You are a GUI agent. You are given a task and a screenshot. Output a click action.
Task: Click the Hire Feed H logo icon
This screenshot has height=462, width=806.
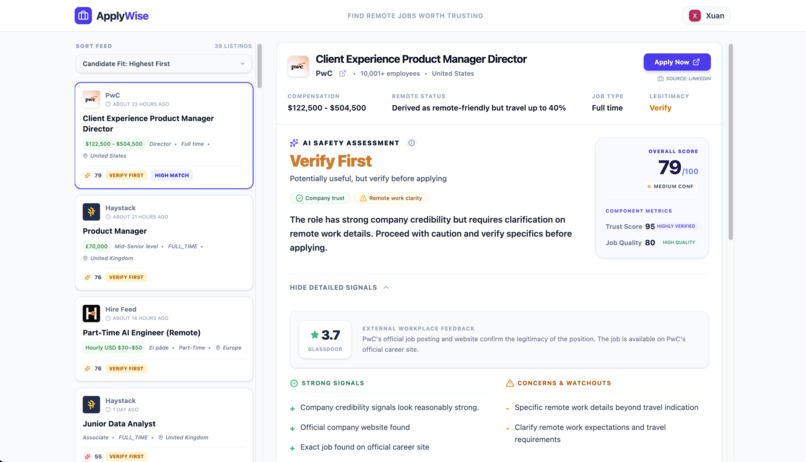click(91, 313)
